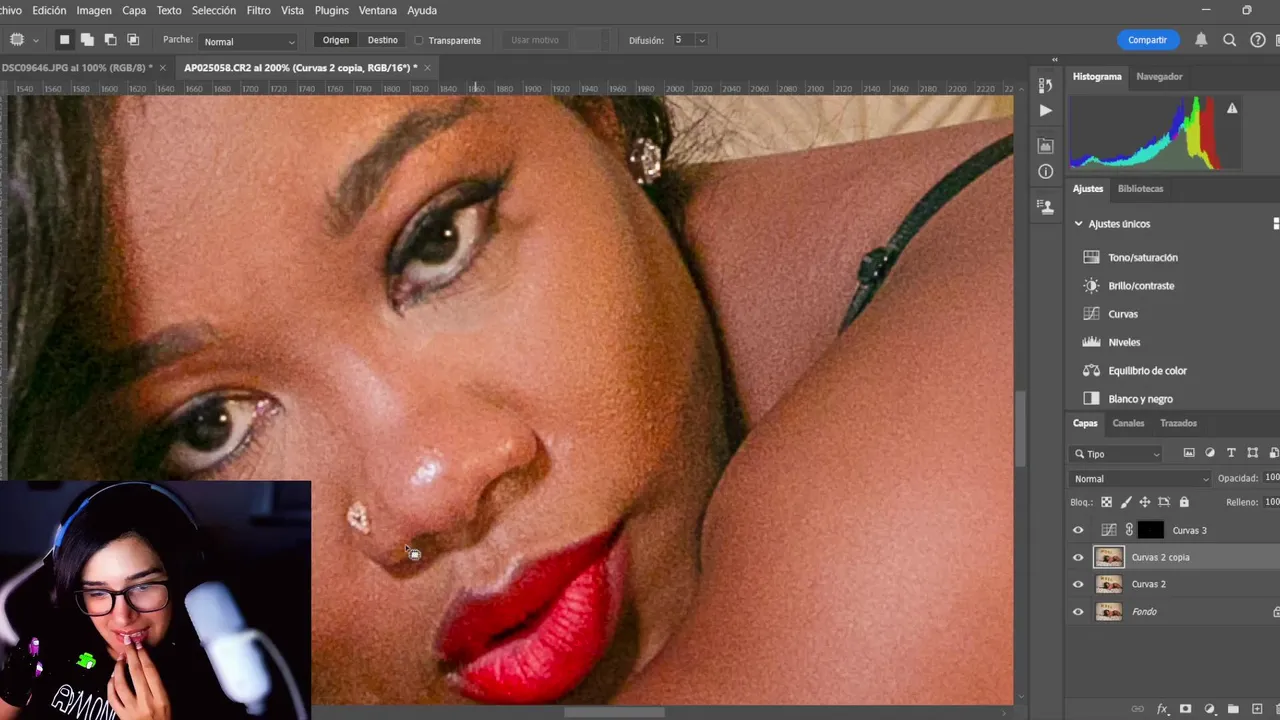Viewport: 1280px width, 720px height.
Task: Click the Usar motivo button
Action: pos(534,40)
